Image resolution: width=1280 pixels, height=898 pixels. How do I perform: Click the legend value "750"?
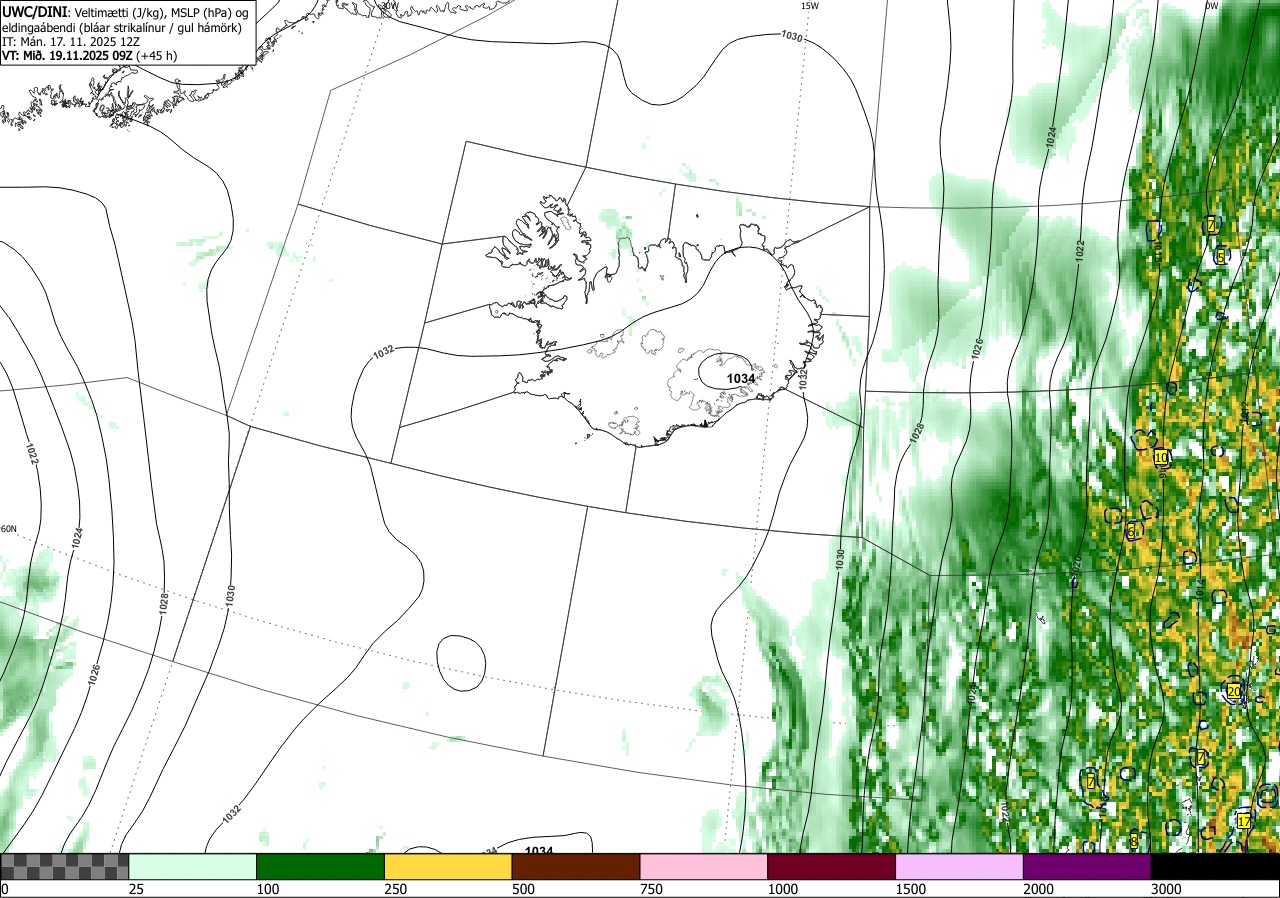tap(653, 889)
